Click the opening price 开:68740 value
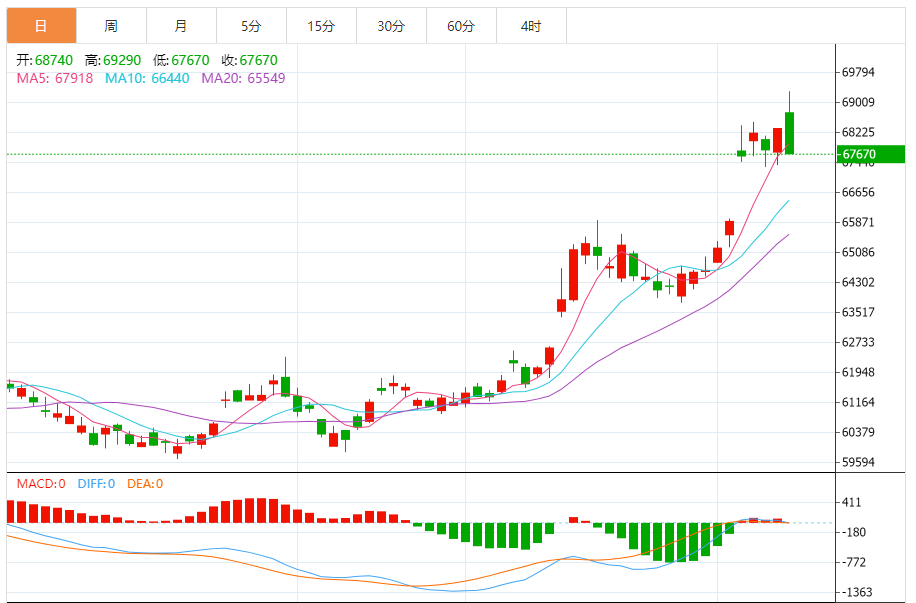Image resolution: width=916 pixels, height=603 pixels. click(x=44, y=60)
